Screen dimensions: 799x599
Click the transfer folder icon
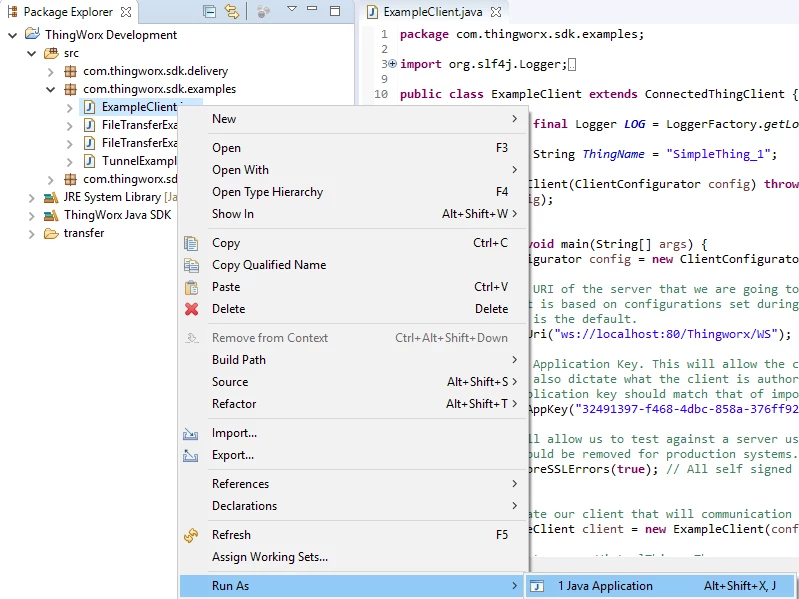pyautogui.click(x=51, y=233)
